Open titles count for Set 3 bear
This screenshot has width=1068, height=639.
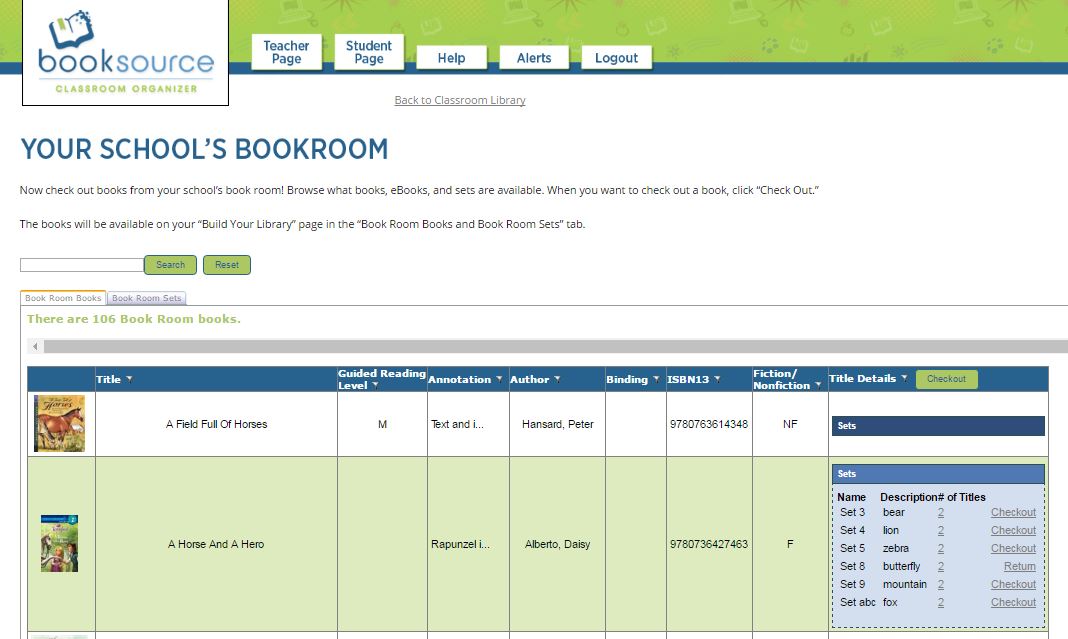tap(941, 512)
